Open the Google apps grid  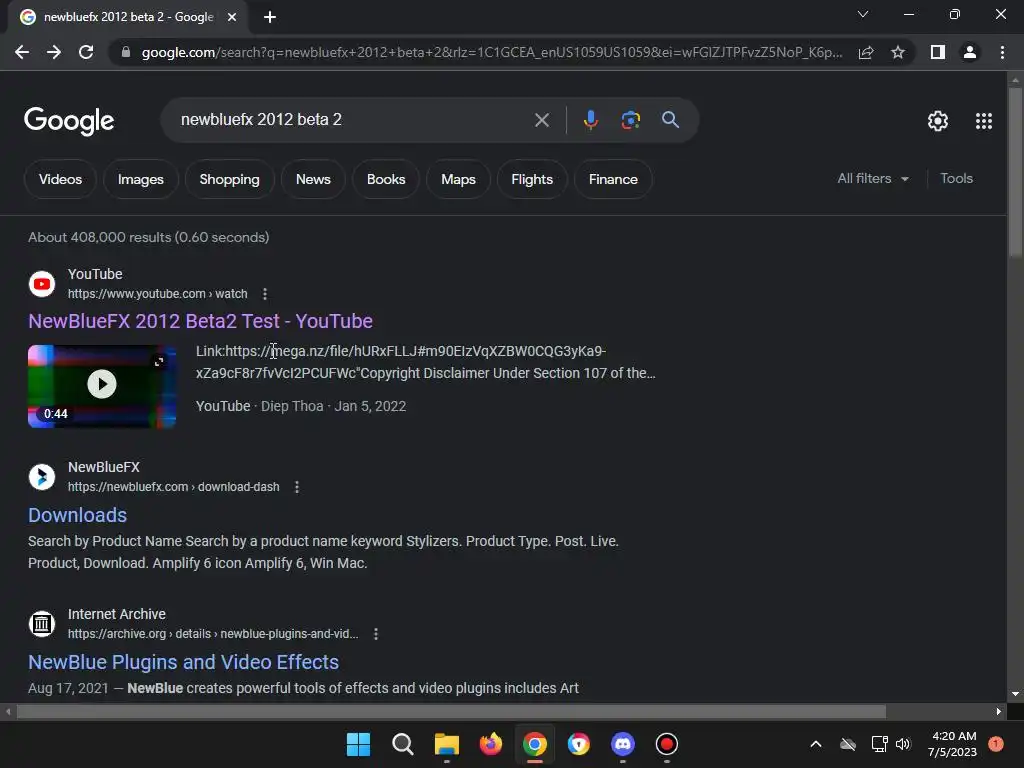(984, 121)
